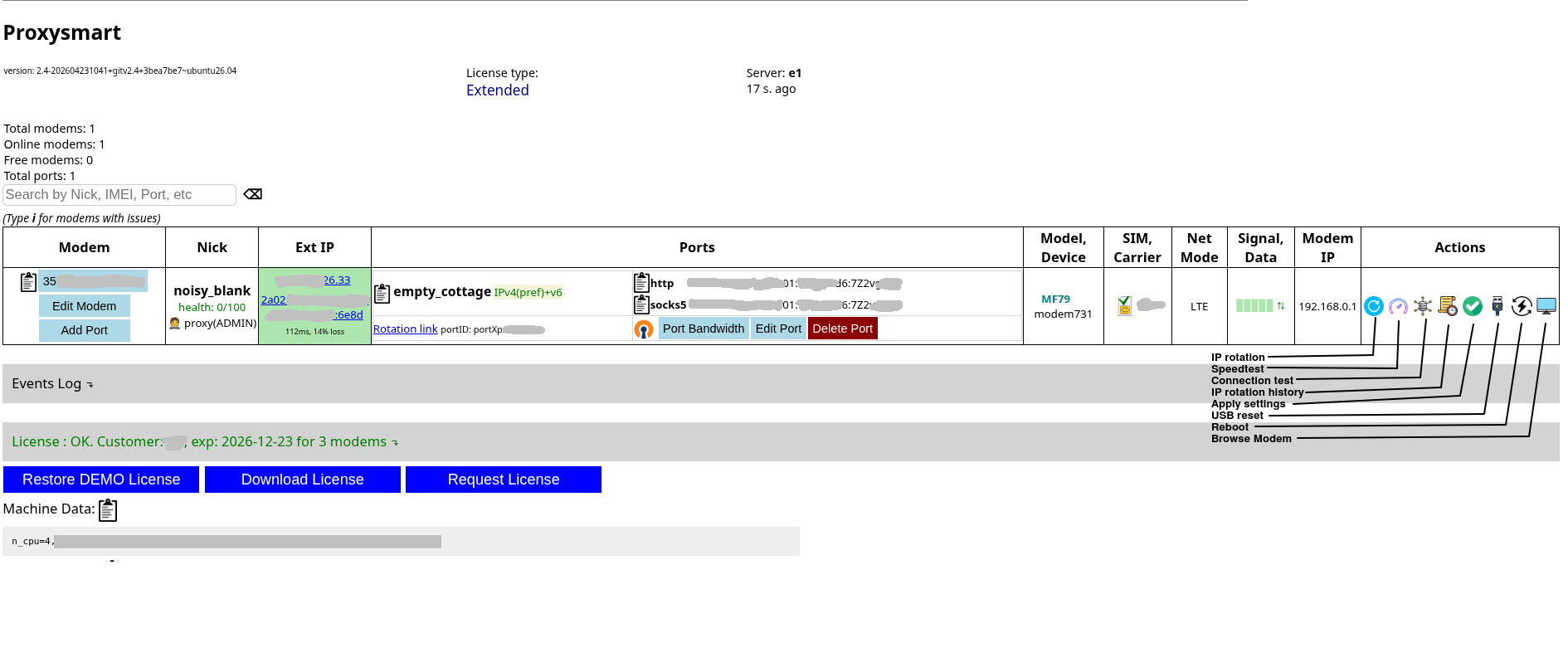Open IP rotation history icon
1568x672 pixels.
[1448, 306]
